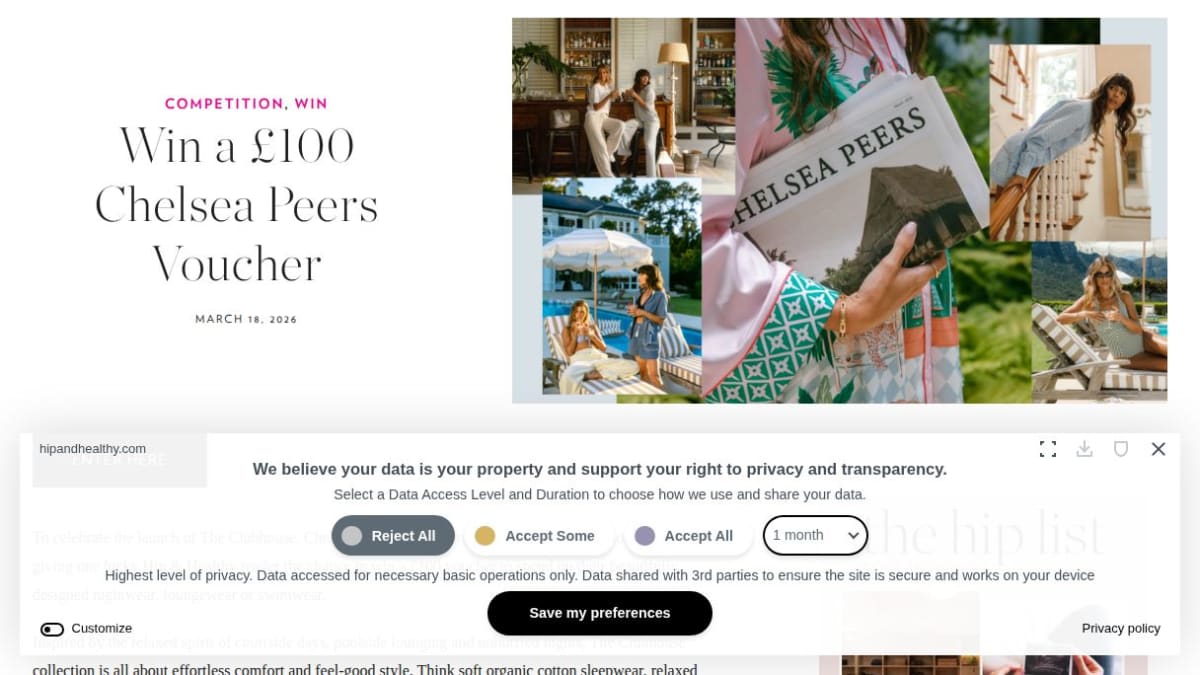The width and height of the screenshot is (1200, 675).
Task: Open the Win category link
Action: click(x=311, y=103)
